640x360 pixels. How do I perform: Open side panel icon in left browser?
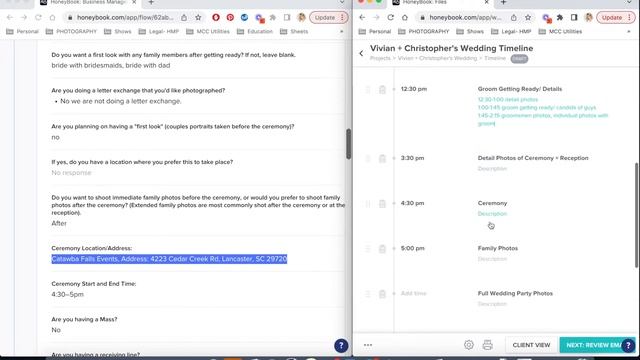click(287, 18)
